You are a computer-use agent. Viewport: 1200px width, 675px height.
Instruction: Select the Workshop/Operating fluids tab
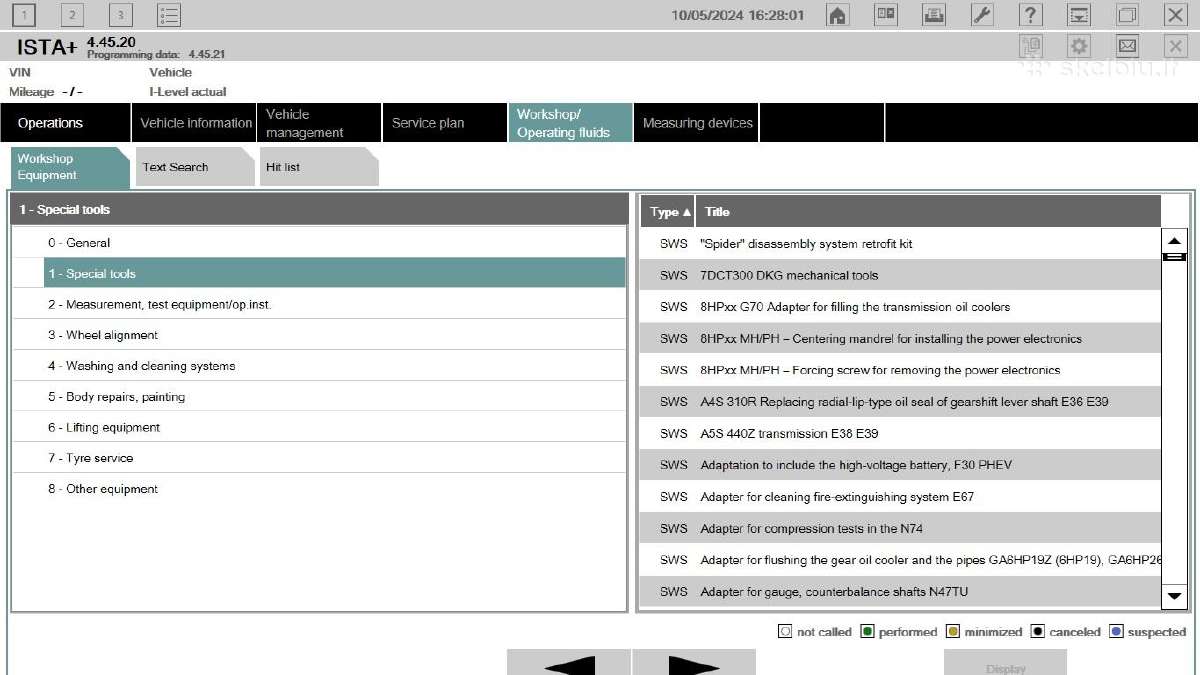tap(570, 123)
